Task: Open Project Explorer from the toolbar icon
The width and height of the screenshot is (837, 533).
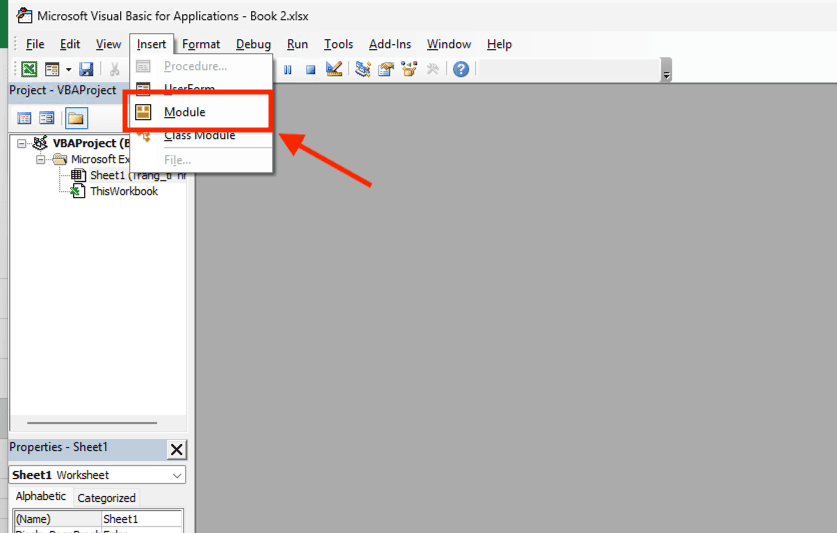Action: tap(363, 69)
